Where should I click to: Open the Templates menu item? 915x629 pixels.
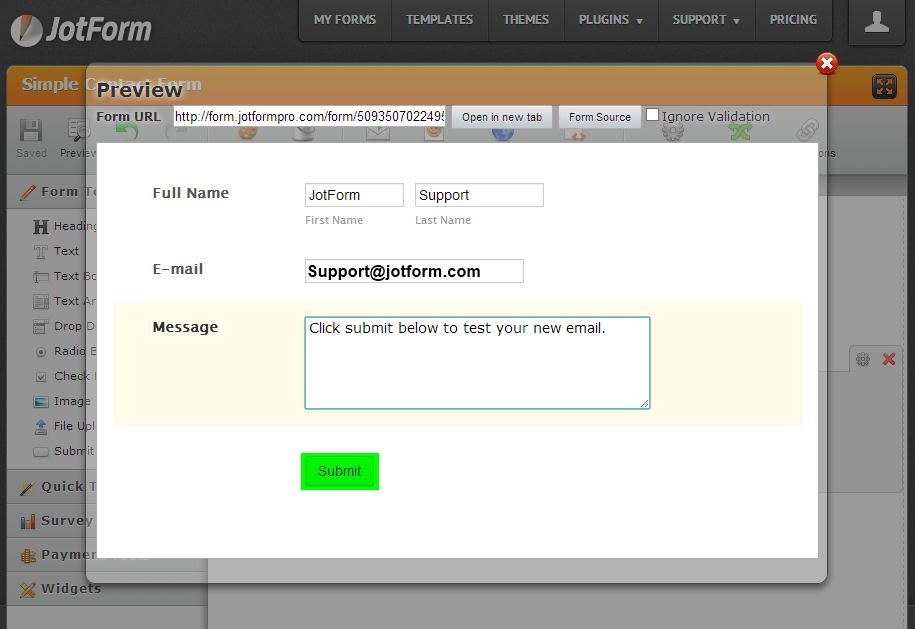439,20
